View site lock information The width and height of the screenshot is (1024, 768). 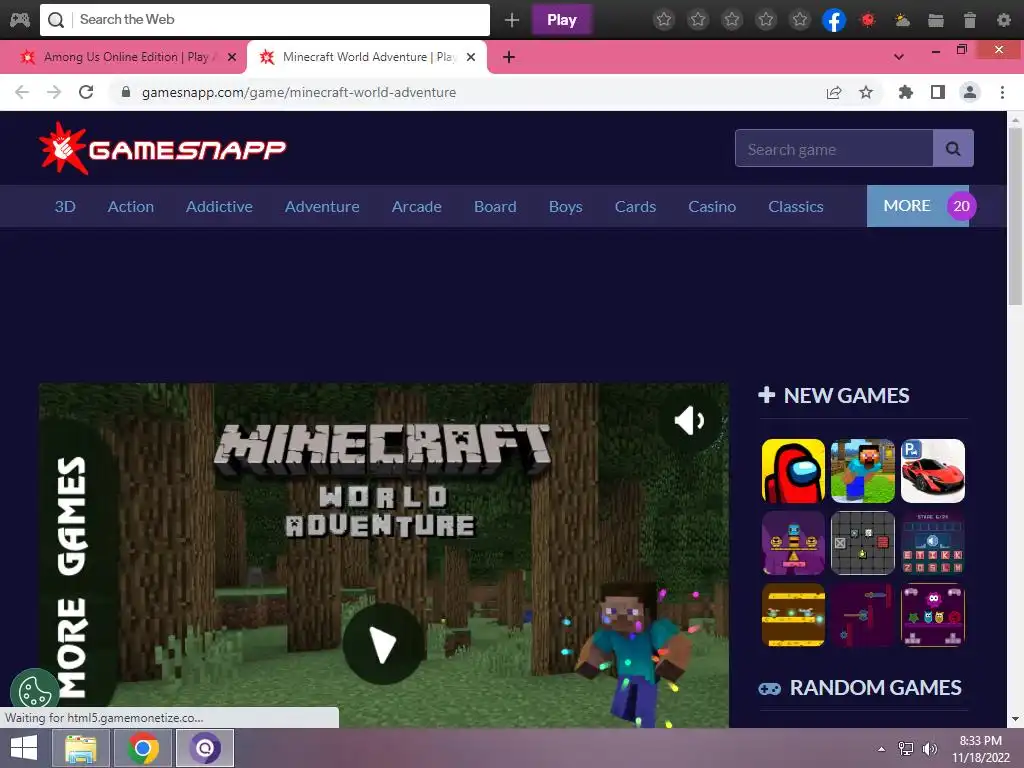pos(126,92)
